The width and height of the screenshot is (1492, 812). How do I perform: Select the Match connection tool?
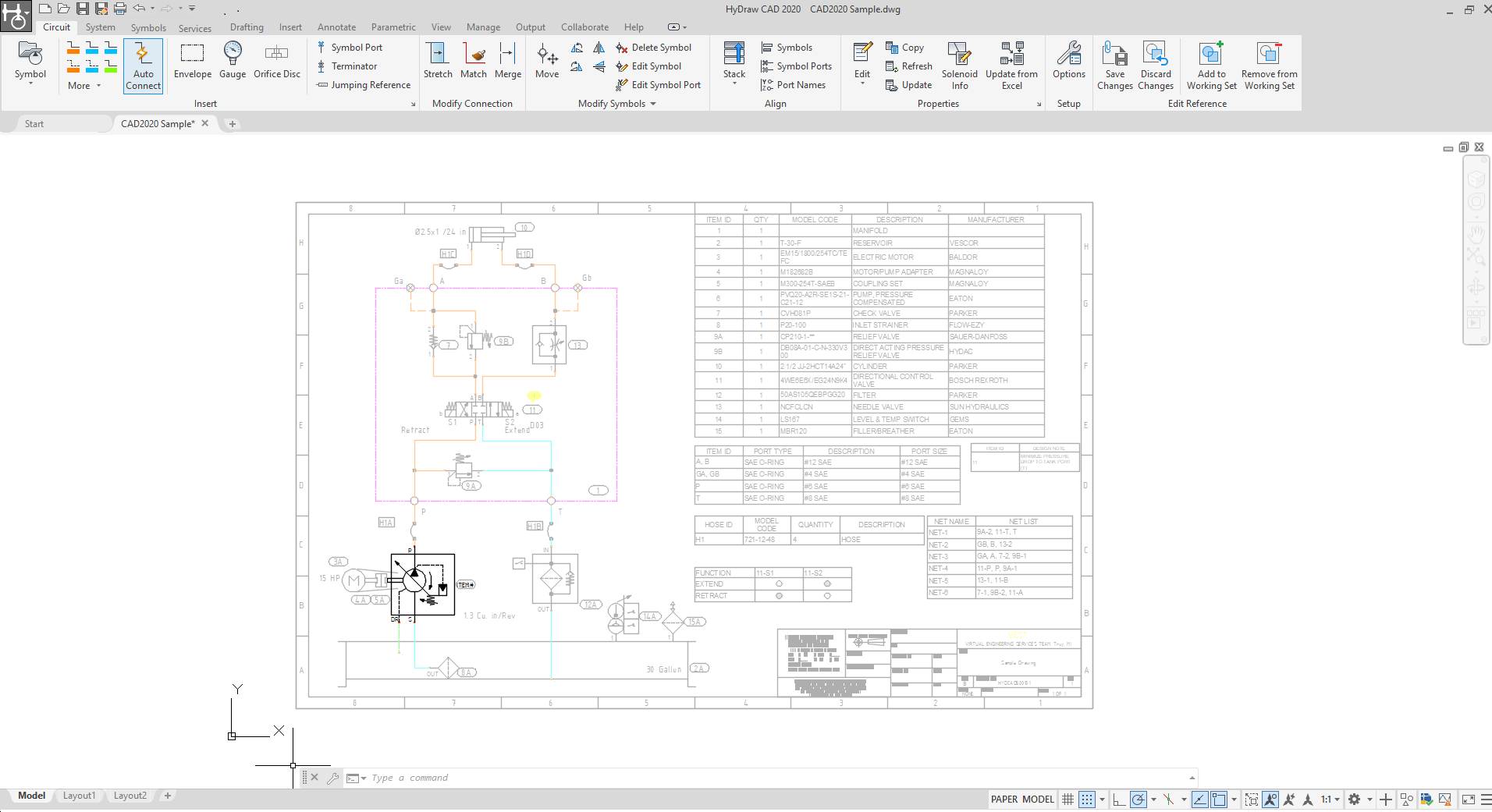[x=474, y=61]
